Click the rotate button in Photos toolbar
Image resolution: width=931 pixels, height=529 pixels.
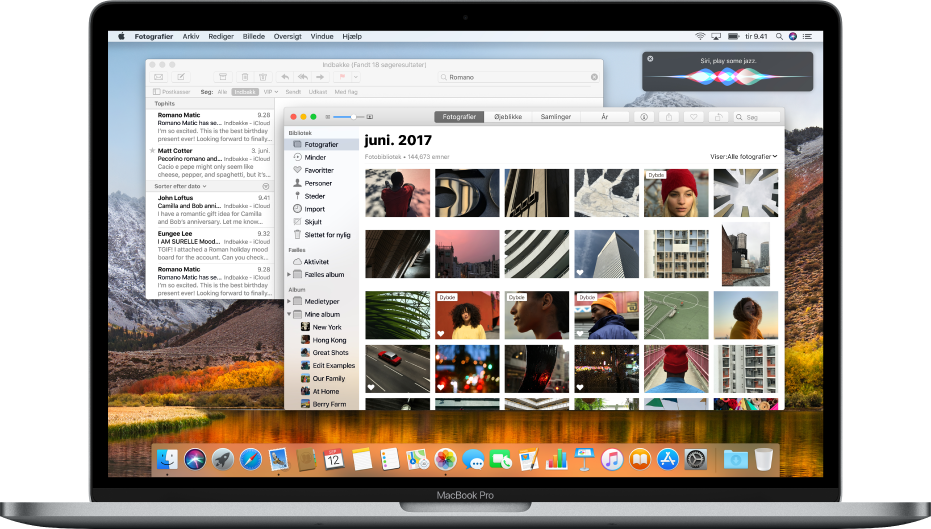click(718, 117)
